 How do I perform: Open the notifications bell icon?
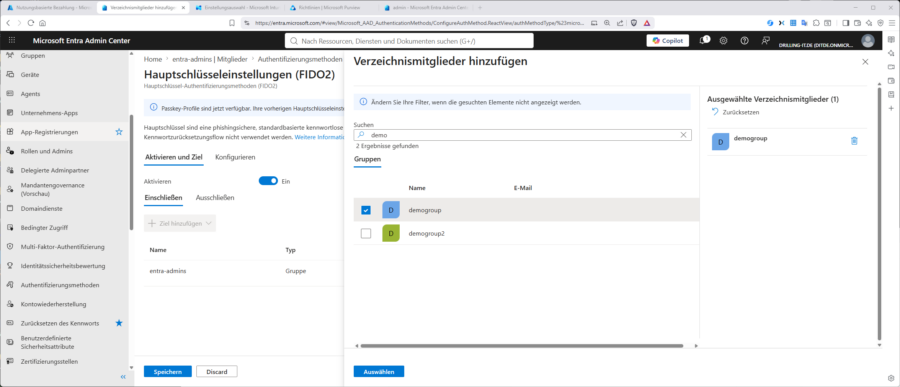point(704,40)
